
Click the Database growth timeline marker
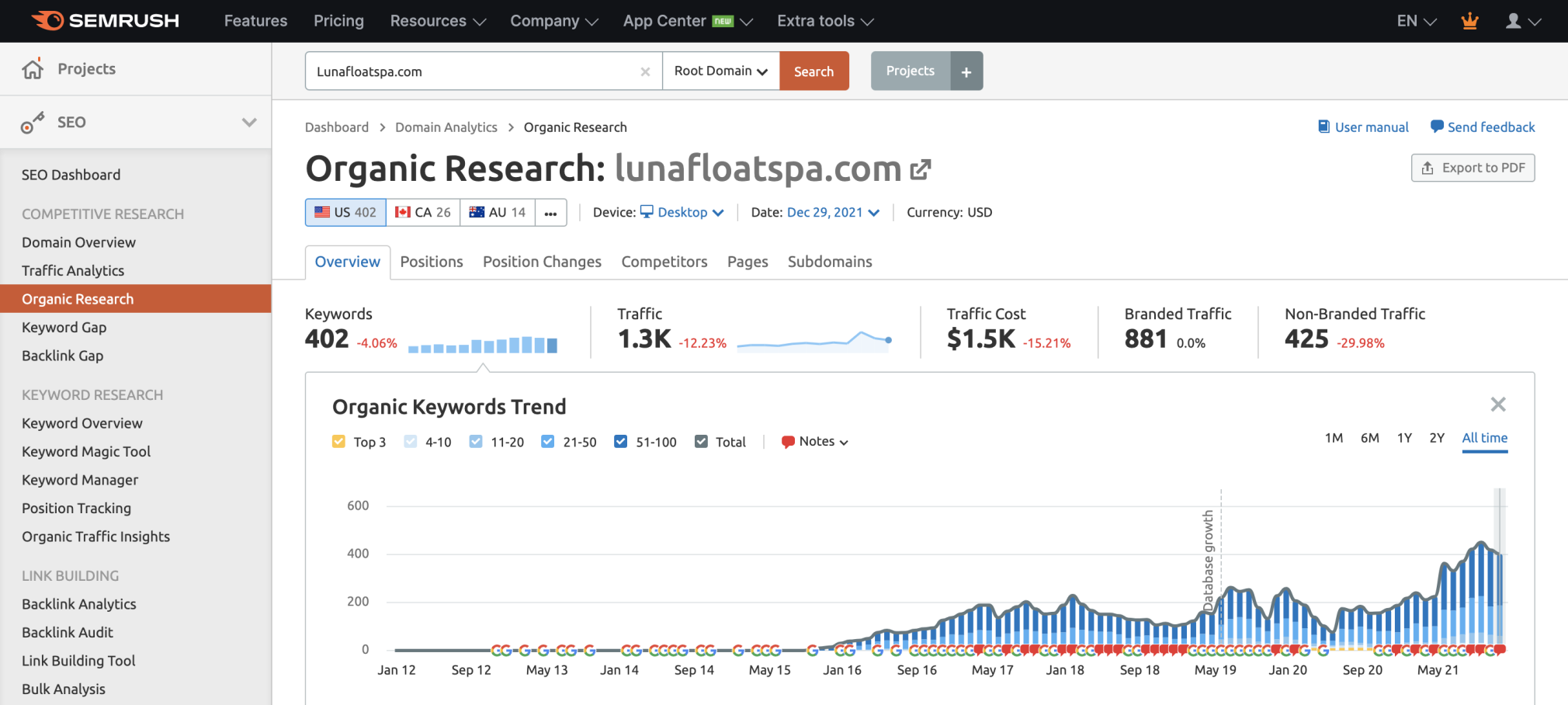[x=1209, y=559]
